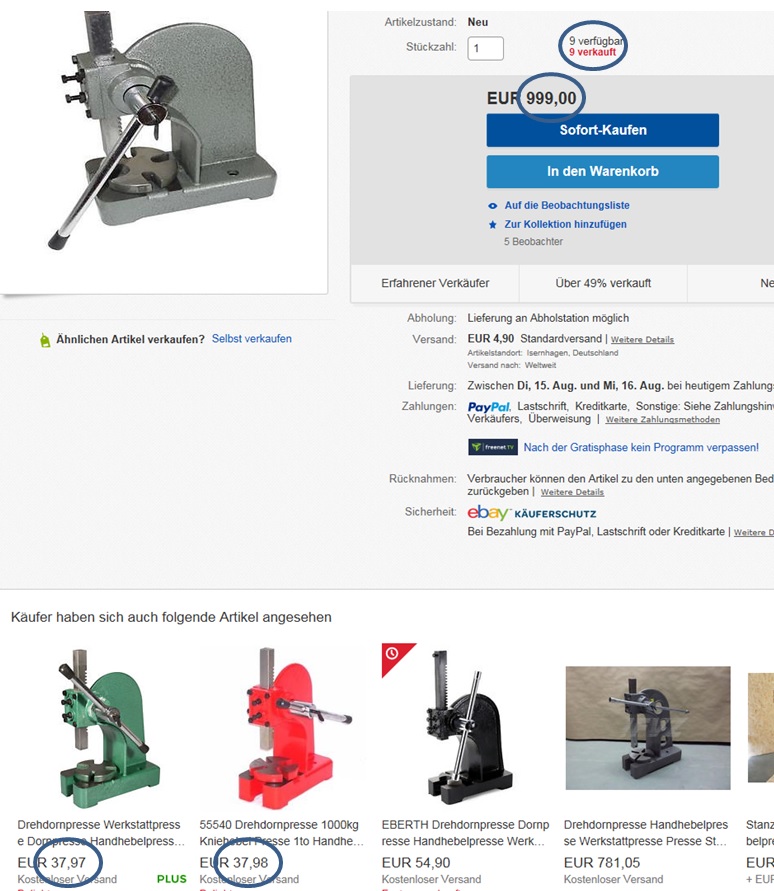Click the red clock badge on EBERTH press
774x891 pixels.
(396, 657)
